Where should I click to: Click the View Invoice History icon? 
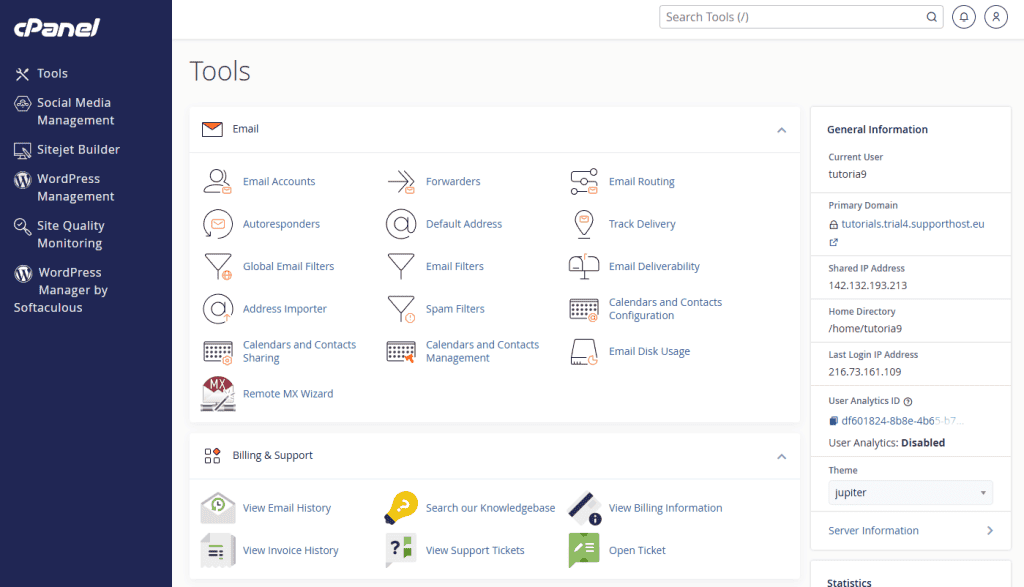click(x=217, y=550)
